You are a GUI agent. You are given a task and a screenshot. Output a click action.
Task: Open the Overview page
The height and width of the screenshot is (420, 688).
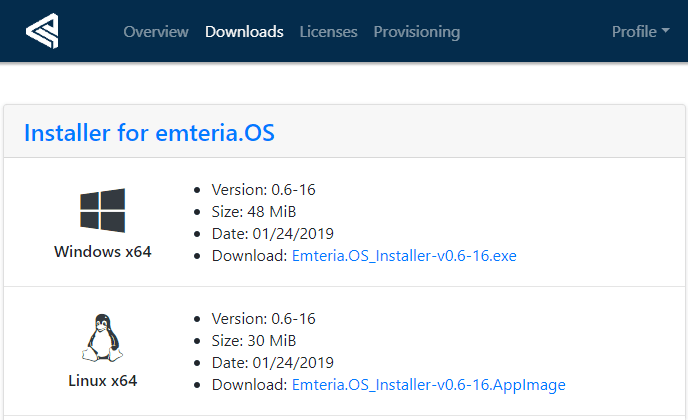(x=156, y=32)
